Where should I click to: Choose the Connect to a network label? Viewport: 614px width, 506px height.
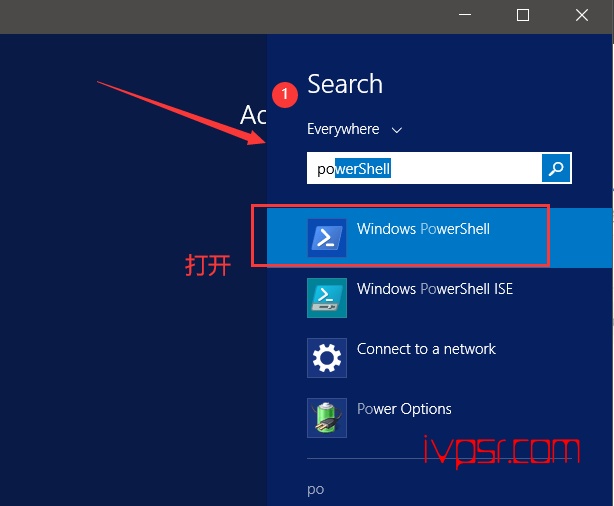426,349
